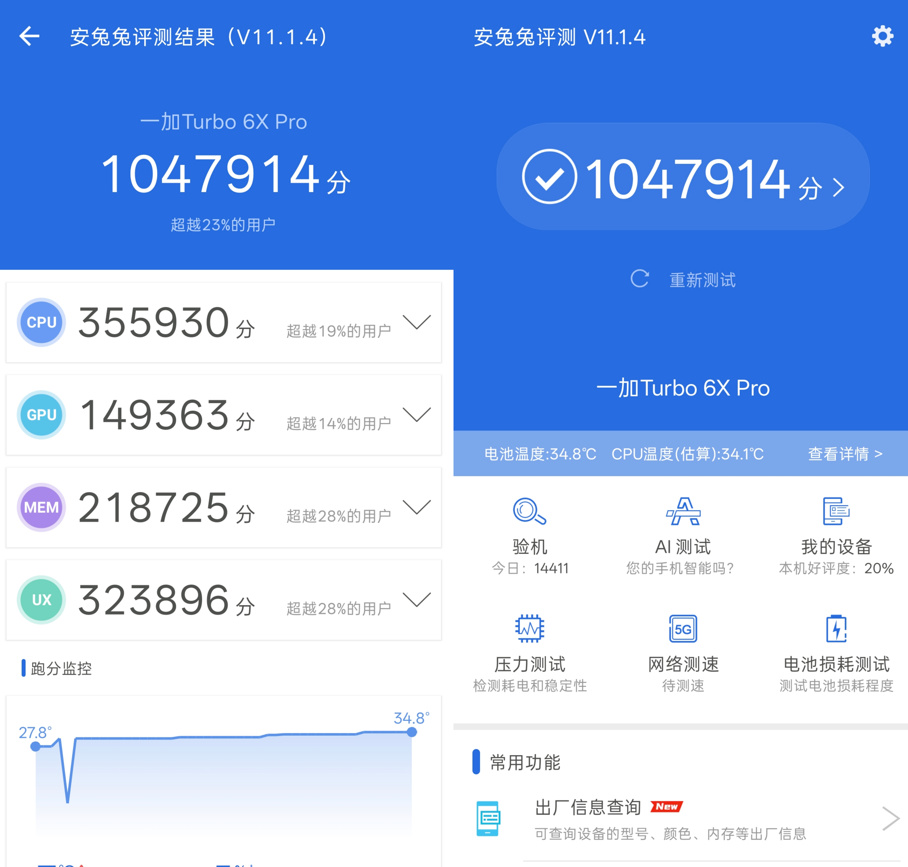This screenshot has height=867, width=908.
Task: Tap 安兔兔评测结果 (V11.1.4) title
Action: (x=199, y=37)
